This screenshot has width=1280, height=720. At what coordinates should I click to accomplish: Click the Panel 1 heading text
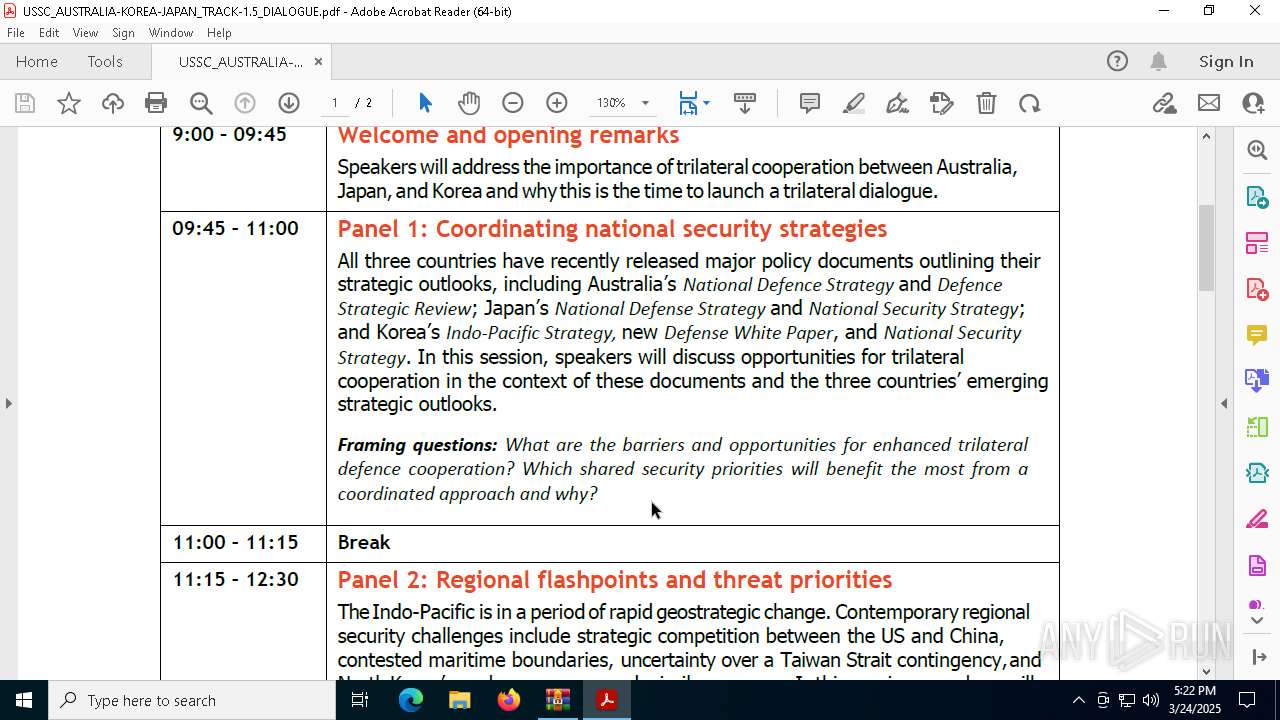(x=612, y=228)
